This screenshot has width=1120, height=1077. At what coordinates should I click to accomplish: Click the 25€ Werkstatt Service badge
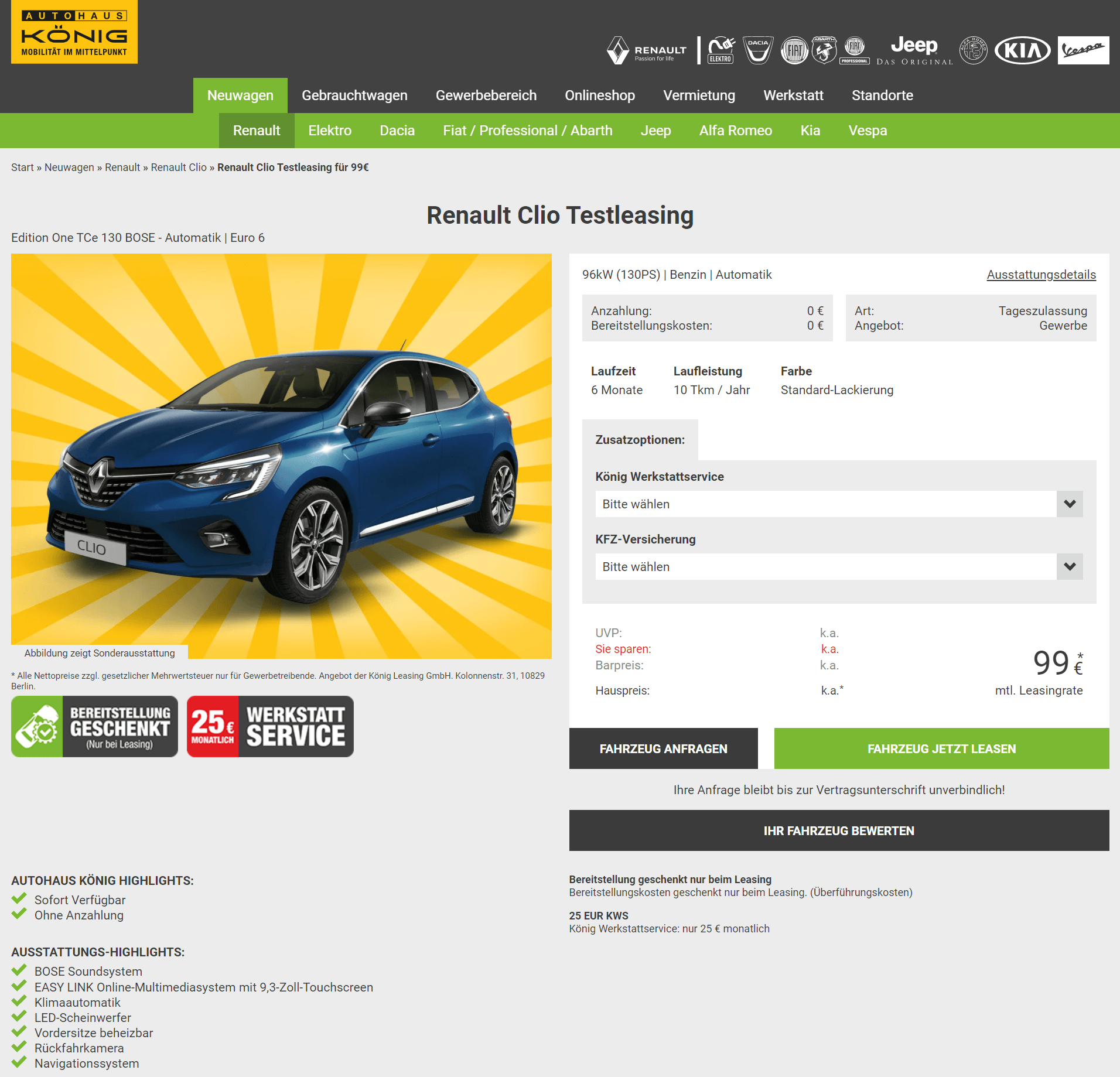coord(270,727)
